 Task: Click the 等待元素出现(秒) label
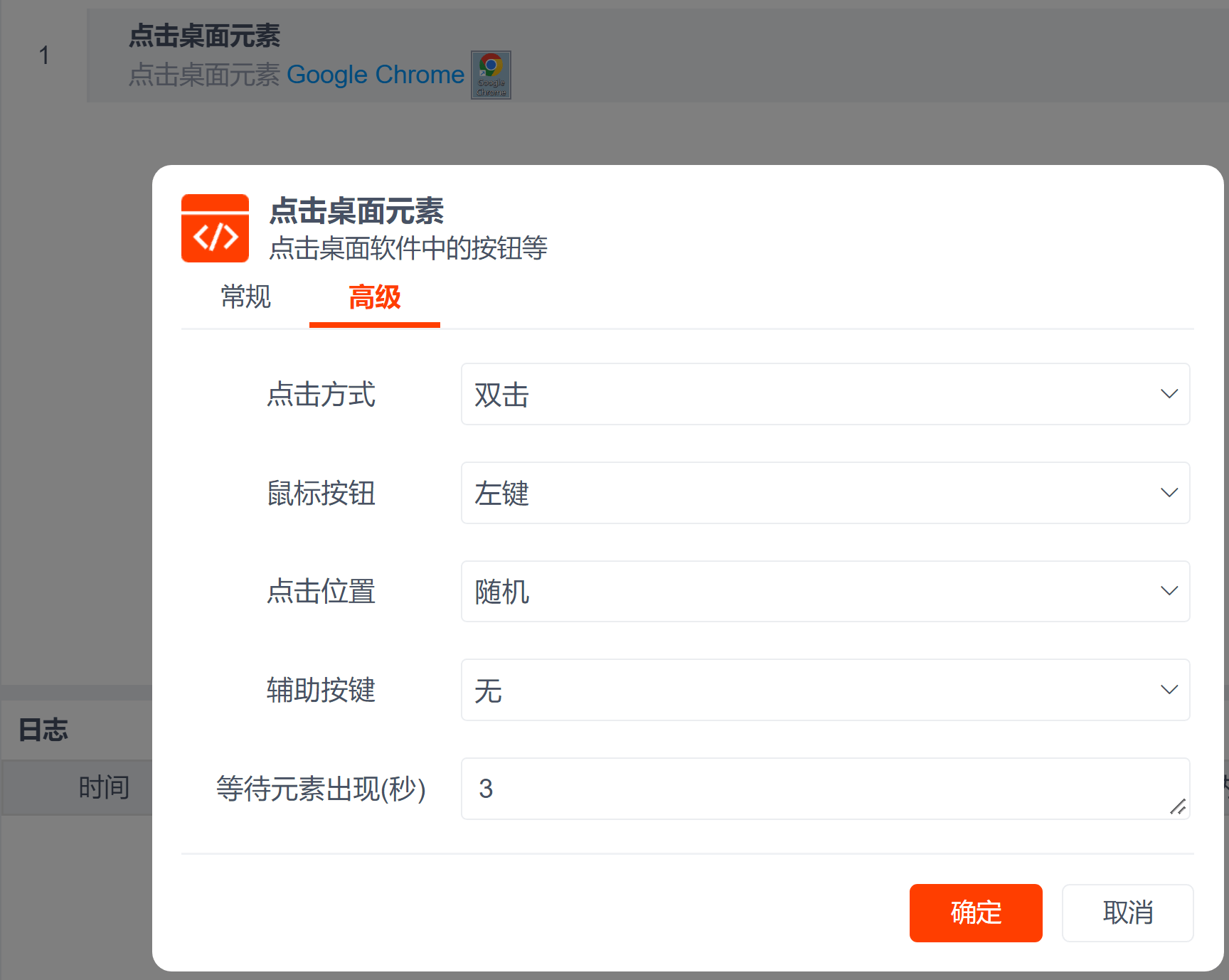tap(321, 789)
